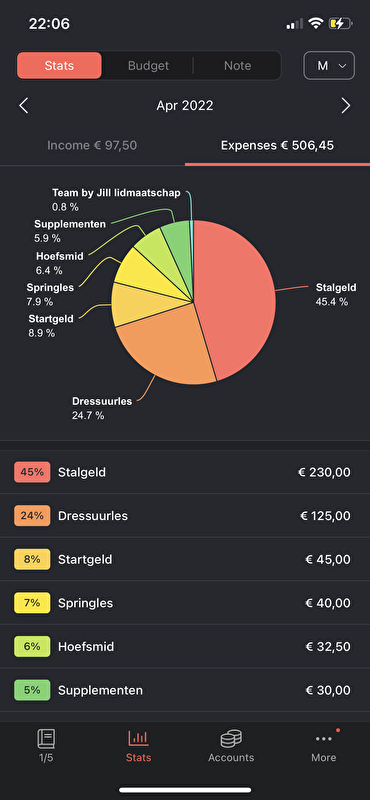Open the M period dropdown

coord(329,65)
